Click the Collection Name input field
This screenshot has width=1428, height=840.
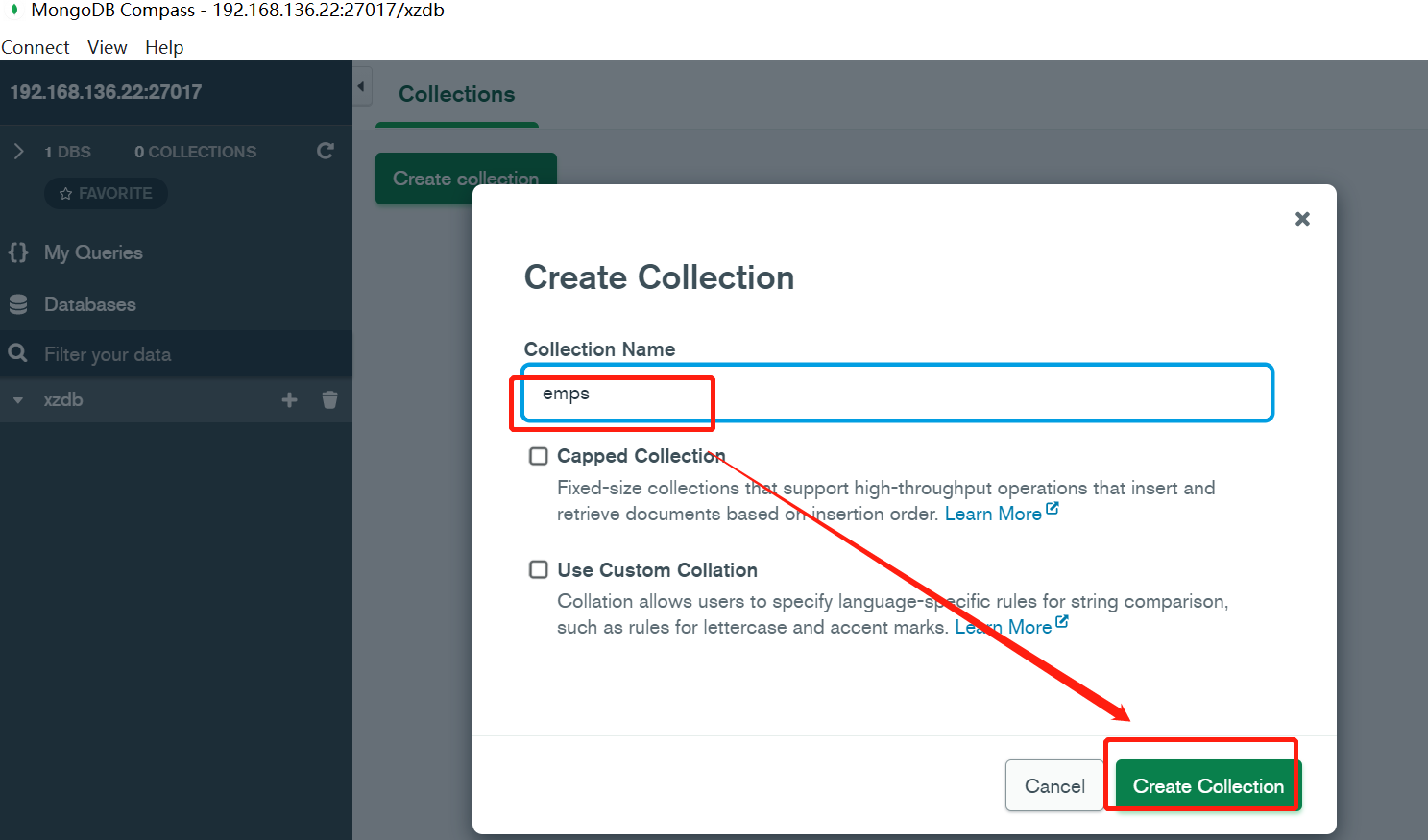pyautogui.click(x=897, y=393)
